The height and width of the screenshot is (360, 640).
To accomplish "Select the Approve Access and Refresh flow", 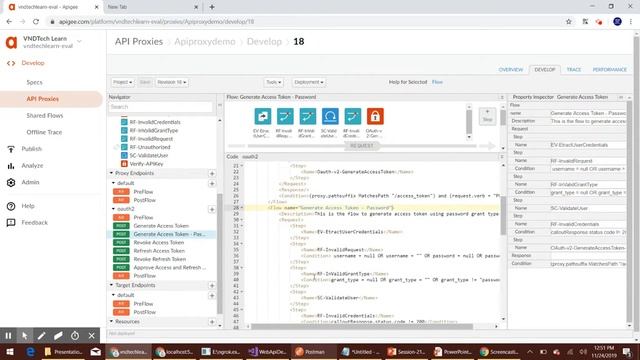I will 170,267.
